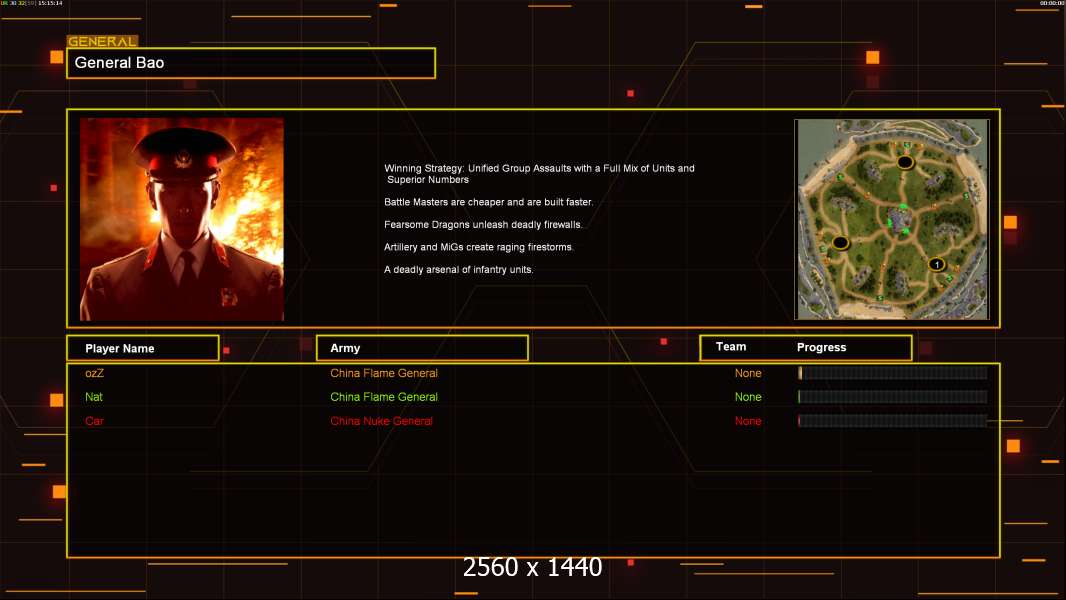Click the Player Name column header

tap(143, 348)
